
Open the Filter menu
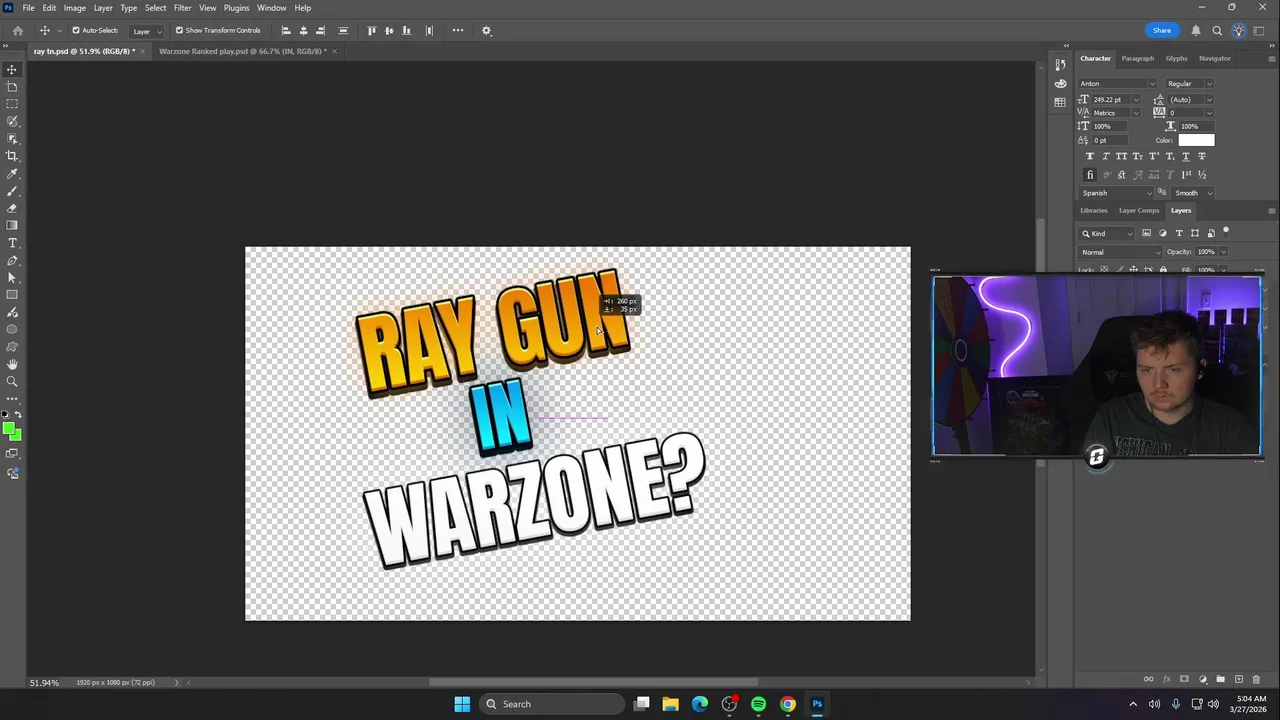182,8
